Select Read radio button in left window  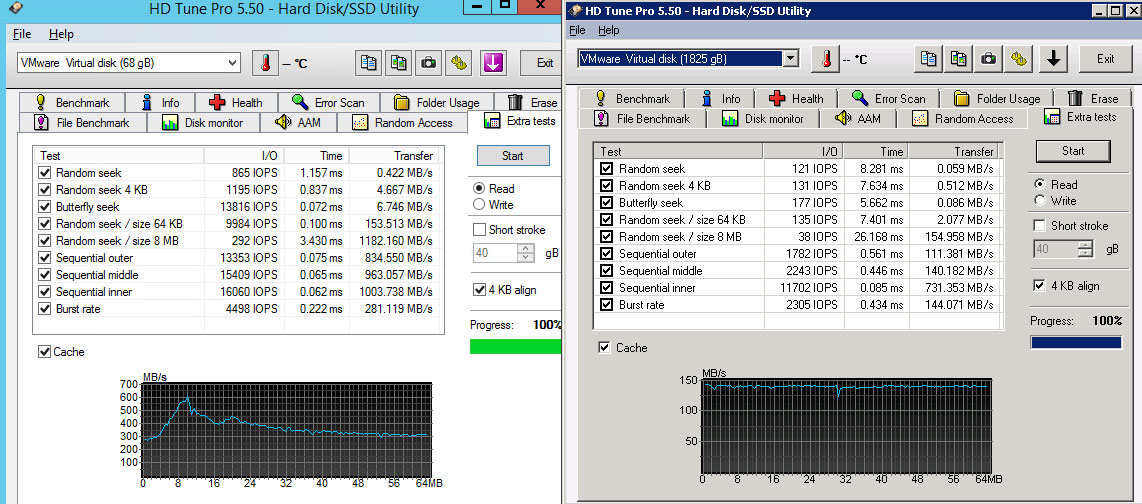(479, 188)
